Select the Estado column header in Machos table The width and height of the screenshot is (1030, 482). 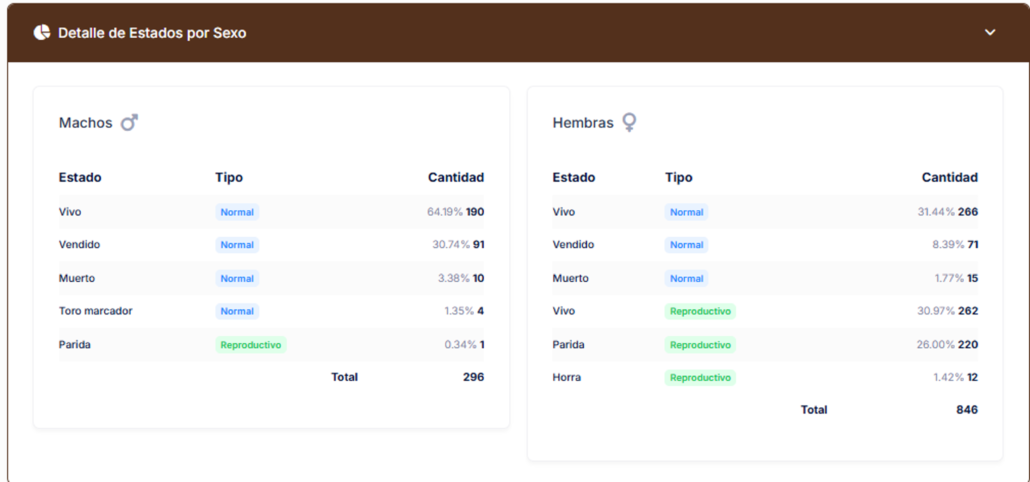80,178
